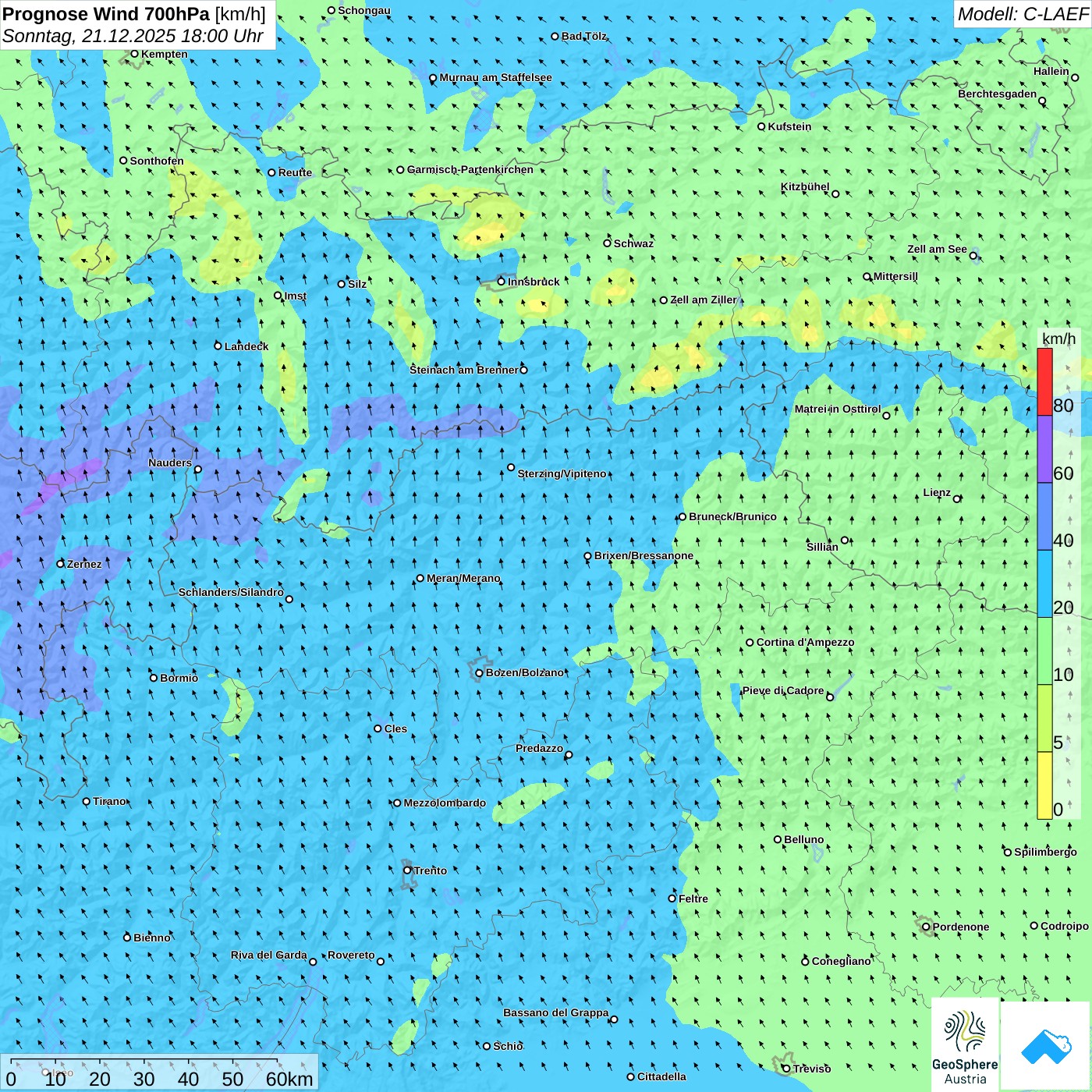Click the Meran/Merano city label
1092x1092 pixels.
coord(463,578)
